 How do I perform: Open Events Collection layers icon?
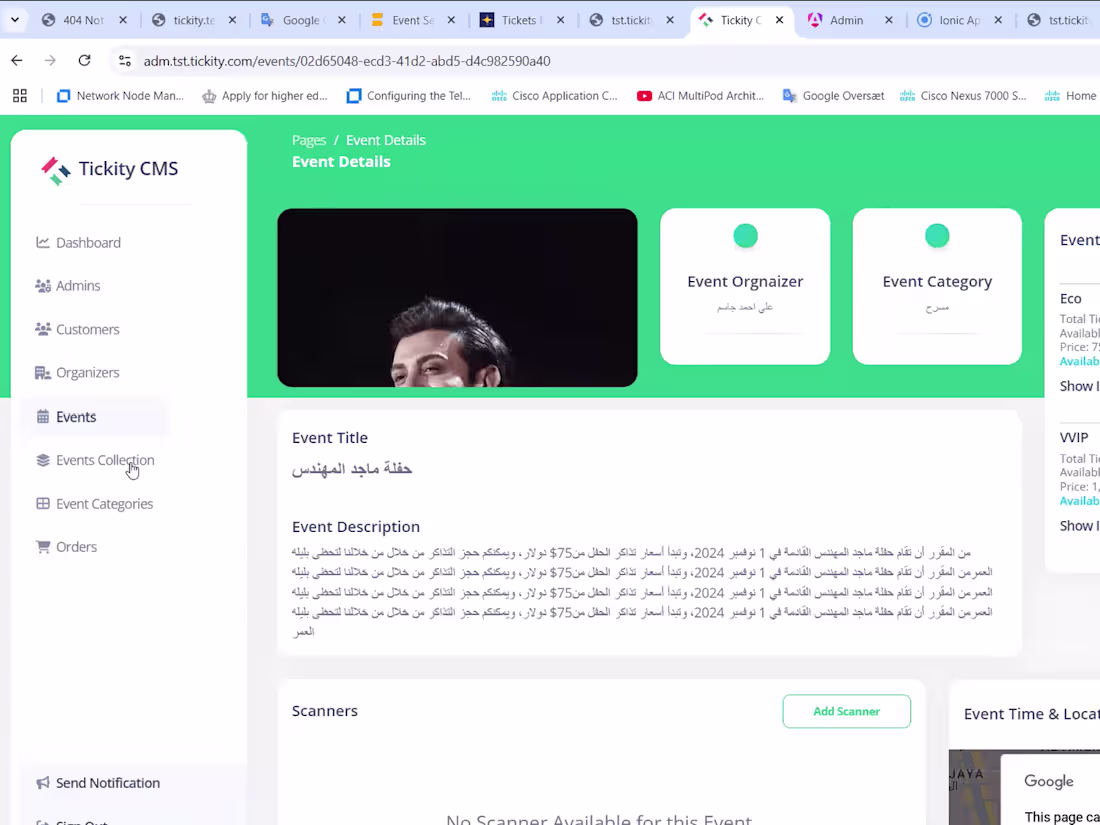click(43, 460)
